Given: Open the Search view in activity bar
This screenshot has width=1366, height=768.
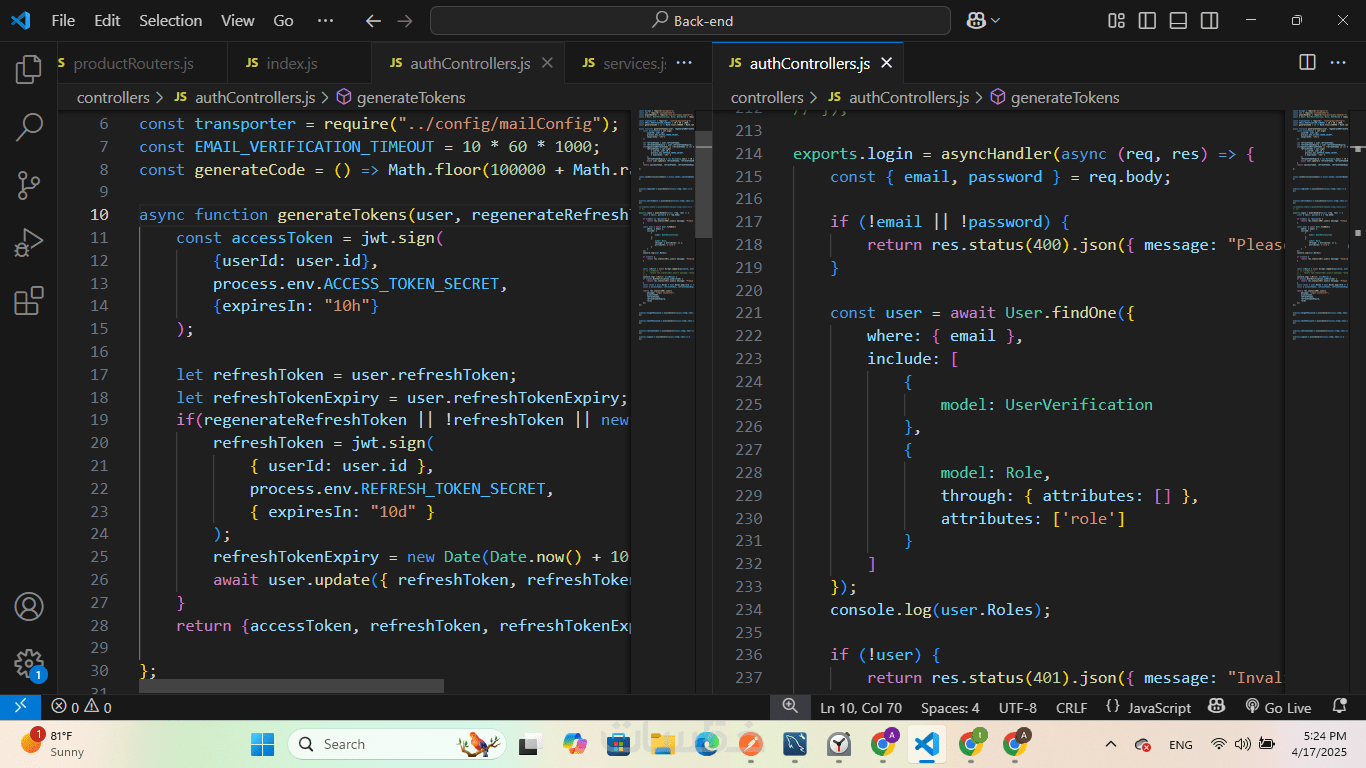Looking at the screenshot, I should (x=28, y=127).
